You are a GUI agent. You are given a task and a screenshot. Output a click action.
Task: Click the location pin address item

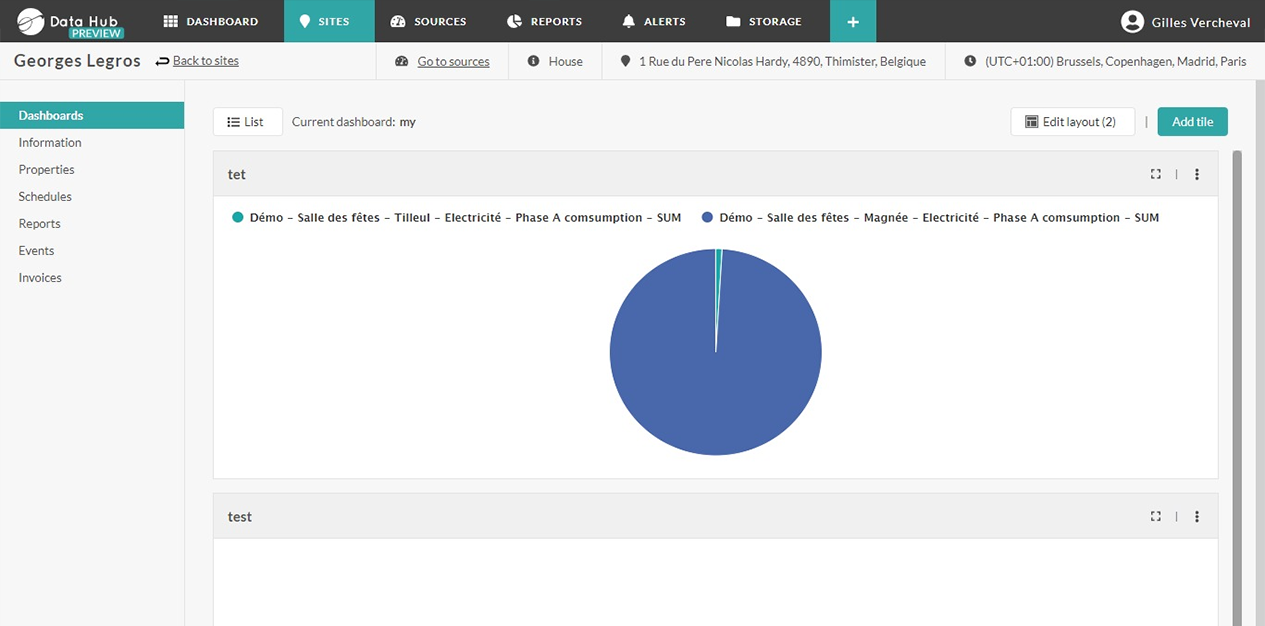coord(773,61)
